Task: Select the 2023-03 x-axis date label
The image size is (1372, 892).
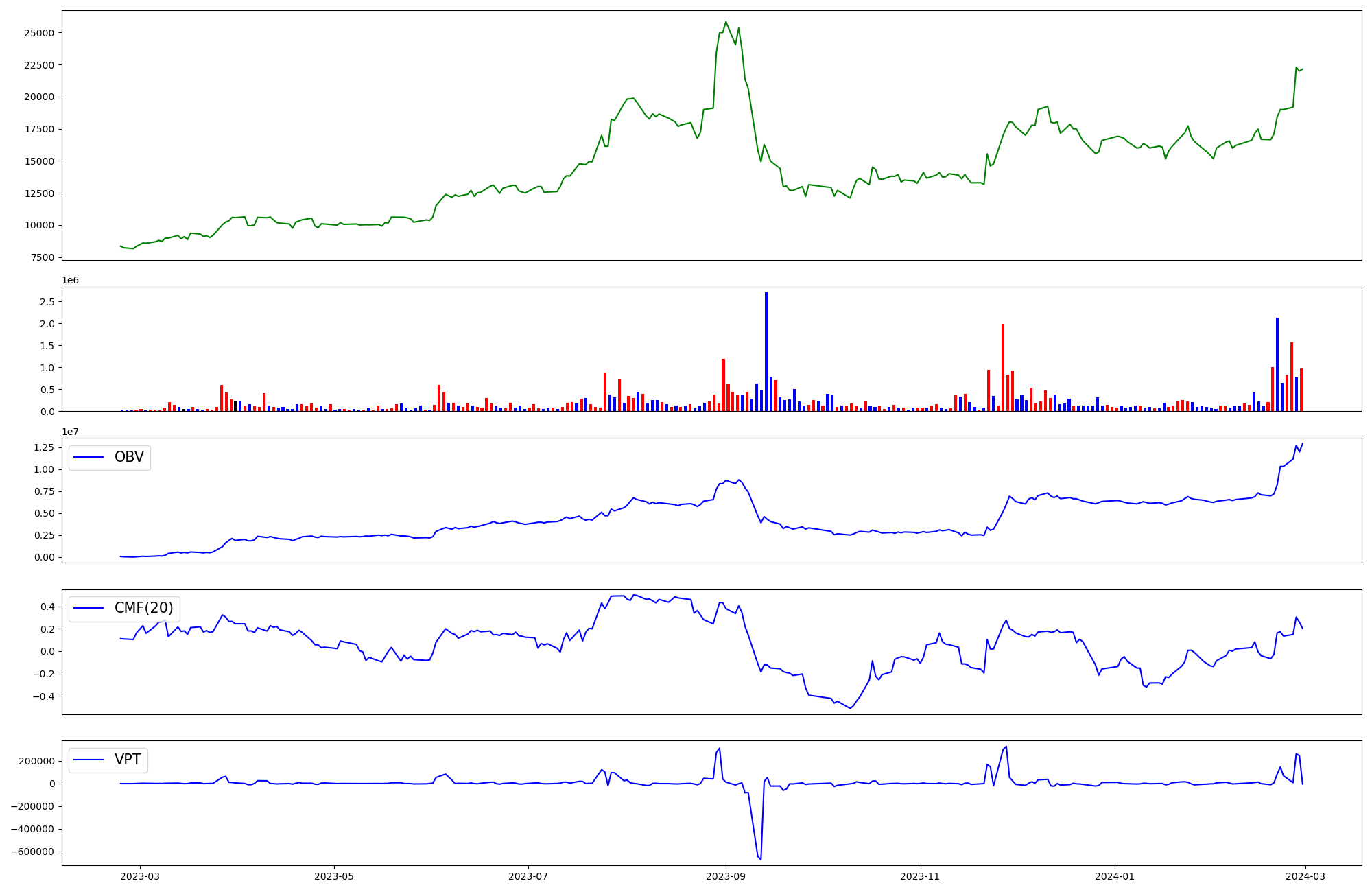Action: pyautogui.click(x=140, y=876)
